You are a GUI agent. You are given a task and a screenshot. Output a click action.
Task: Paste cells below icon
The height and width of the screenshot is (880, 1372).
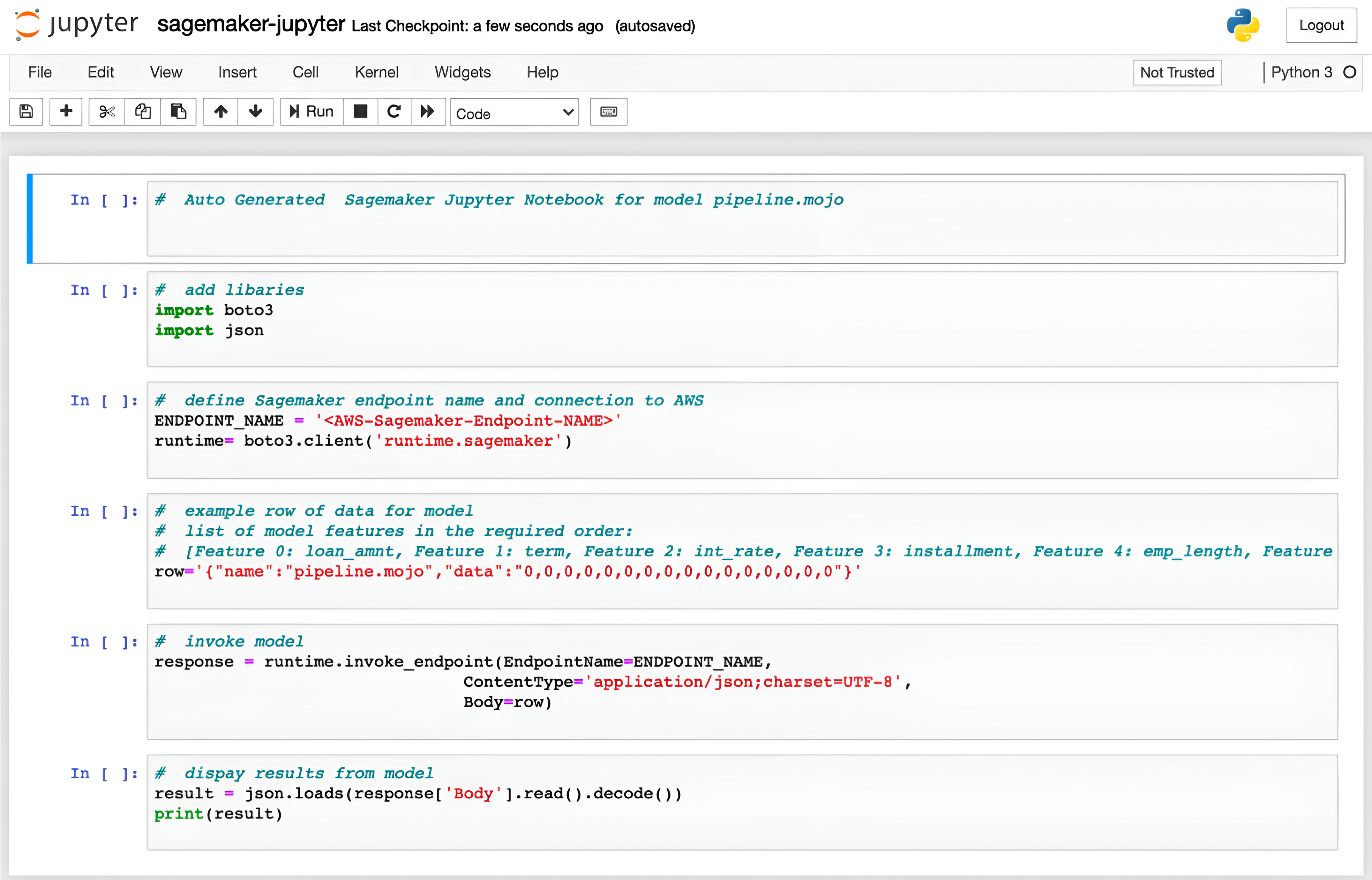point(178,112)
